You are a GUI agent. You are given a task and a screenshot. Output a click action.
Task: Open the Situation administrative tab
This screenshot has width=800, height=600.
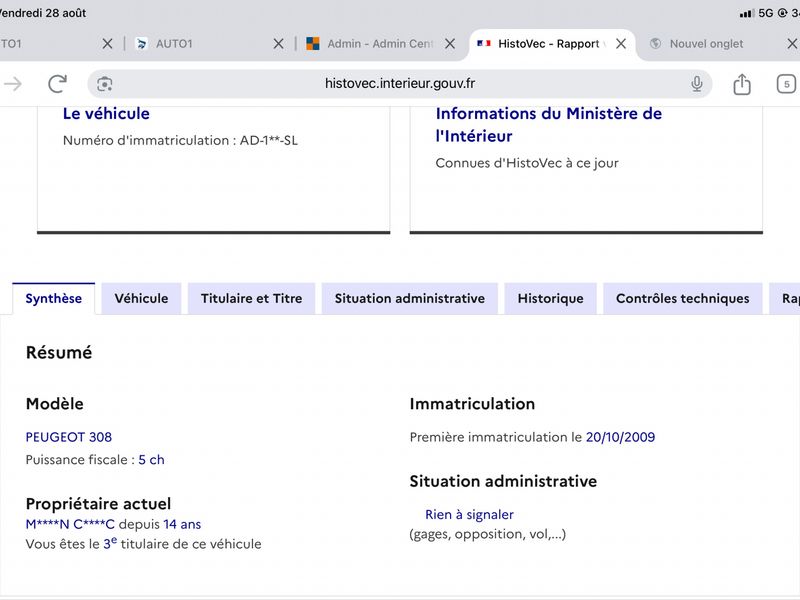410,298
